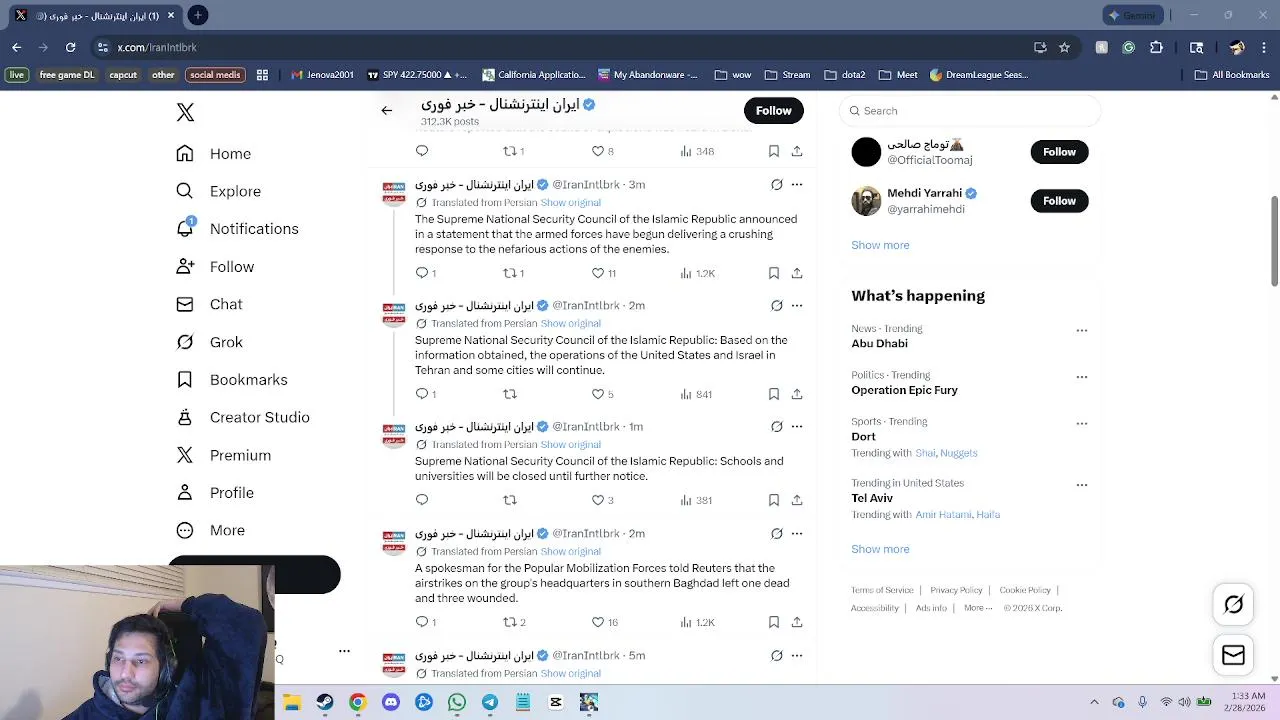Open Operation Epic Fury trend
1280x720 pixels.
pyautogui.click(x=904, y=390)
